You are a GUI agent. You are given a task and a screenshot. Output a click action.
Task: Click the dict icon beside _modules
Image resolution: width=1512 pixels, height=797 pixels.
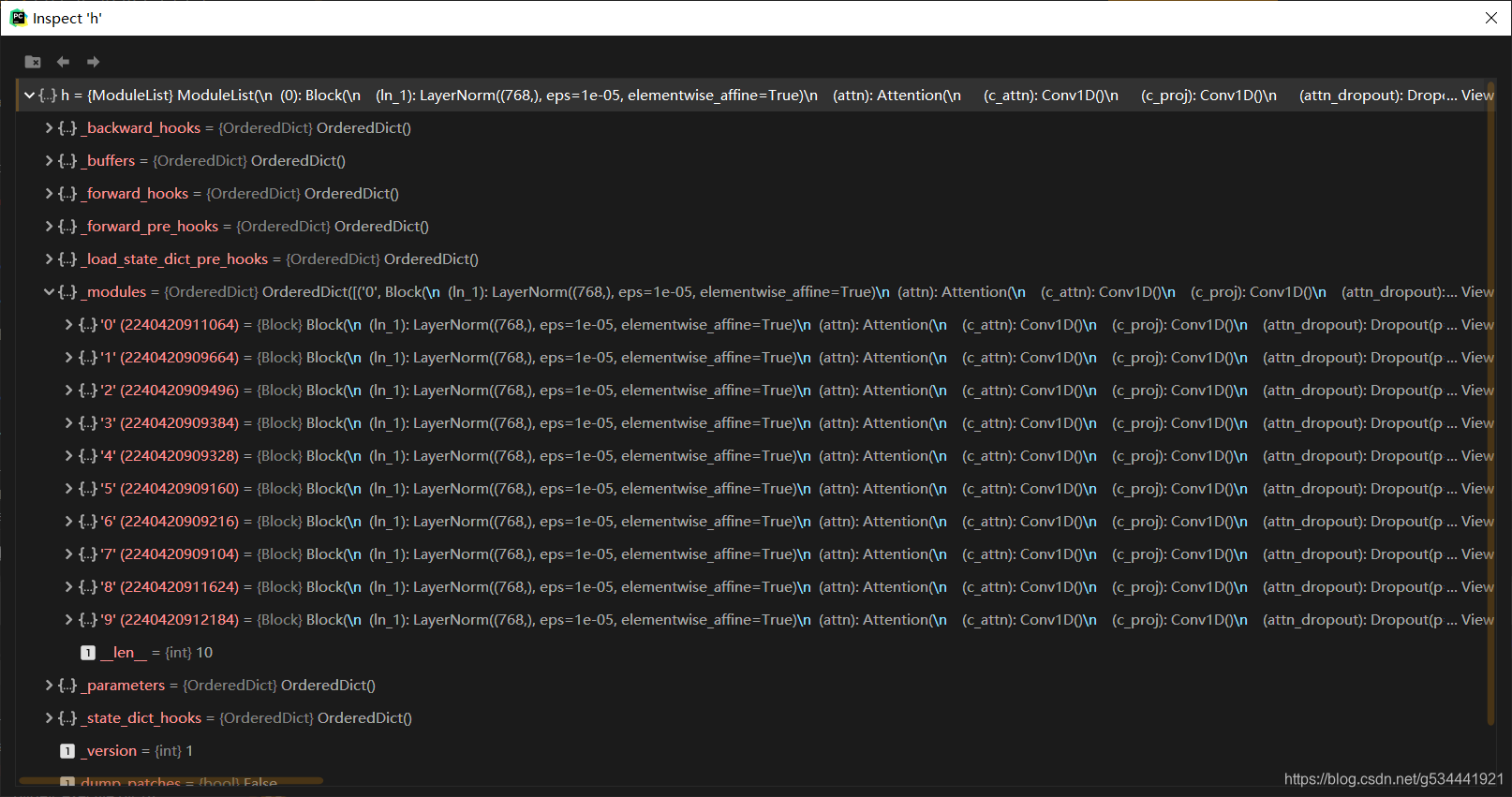coord(67,292)
